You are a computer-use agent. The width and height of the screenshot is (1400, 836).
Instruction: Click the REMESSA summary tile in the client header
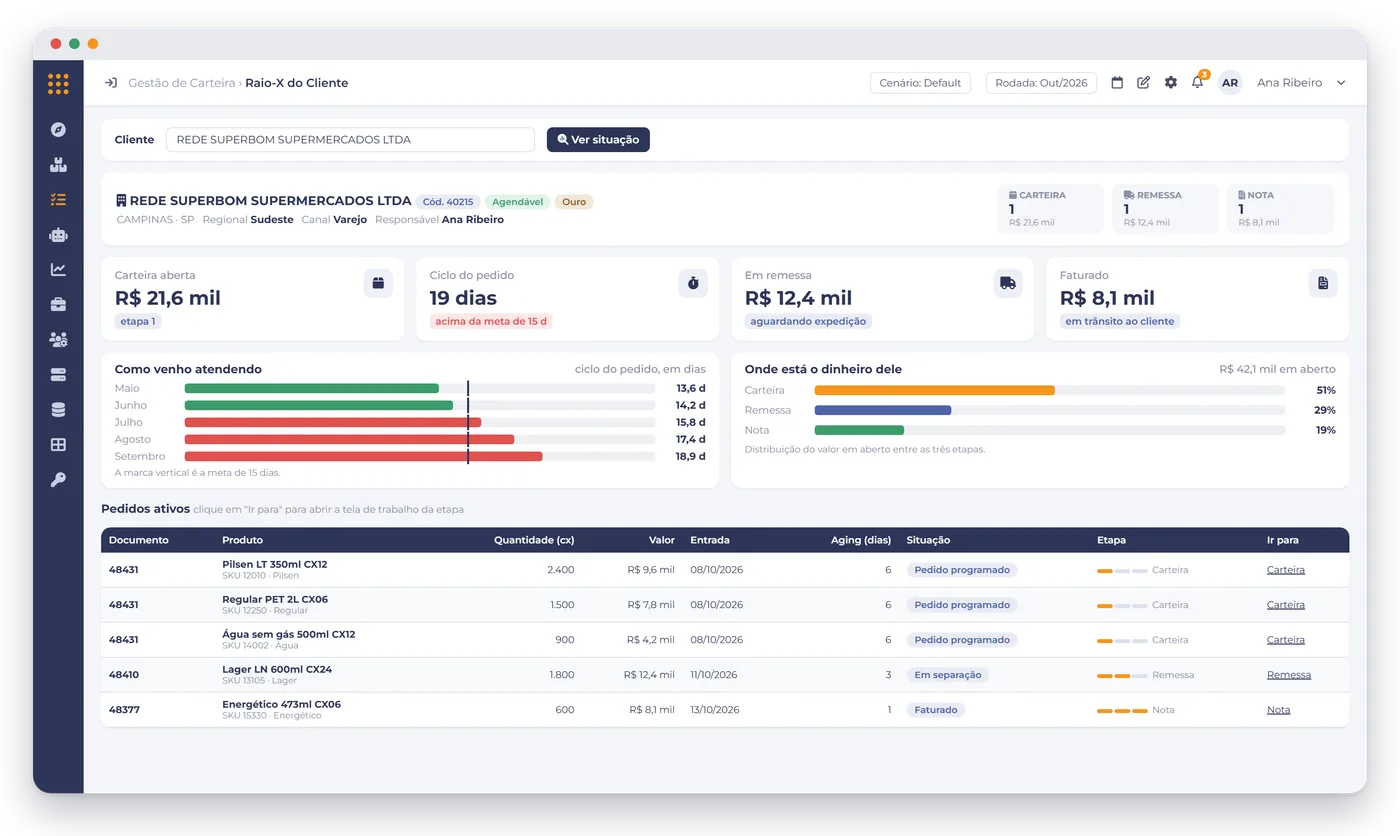(1165, 209)
